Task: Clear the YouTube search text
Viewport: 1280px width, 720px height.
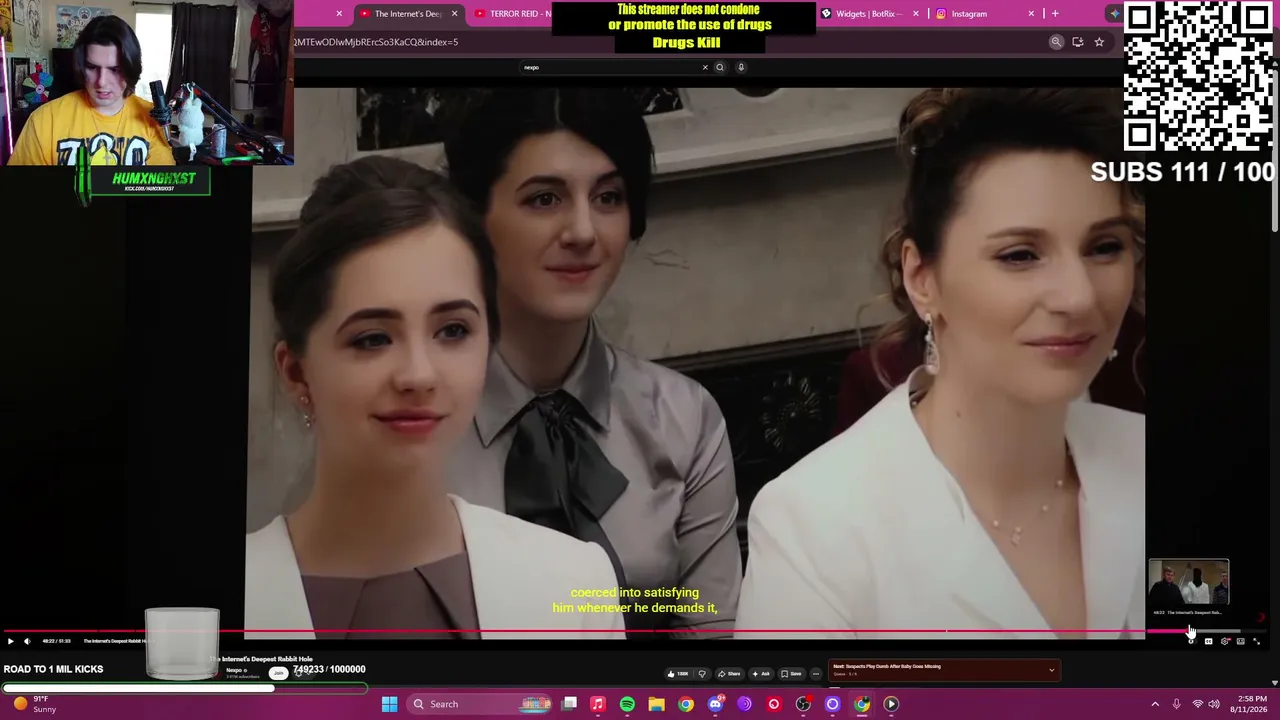Action: tap(705, 67)
